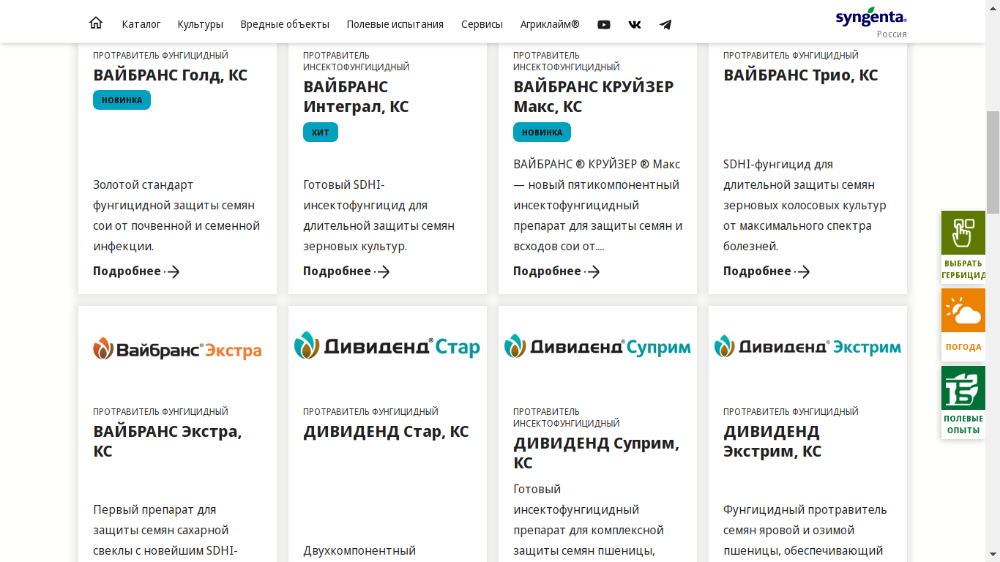Click Подробнее under ВАЙБРАНС Голд
Image resolution: width=1000 pixels, height=562 pixels.
[136, 271]
